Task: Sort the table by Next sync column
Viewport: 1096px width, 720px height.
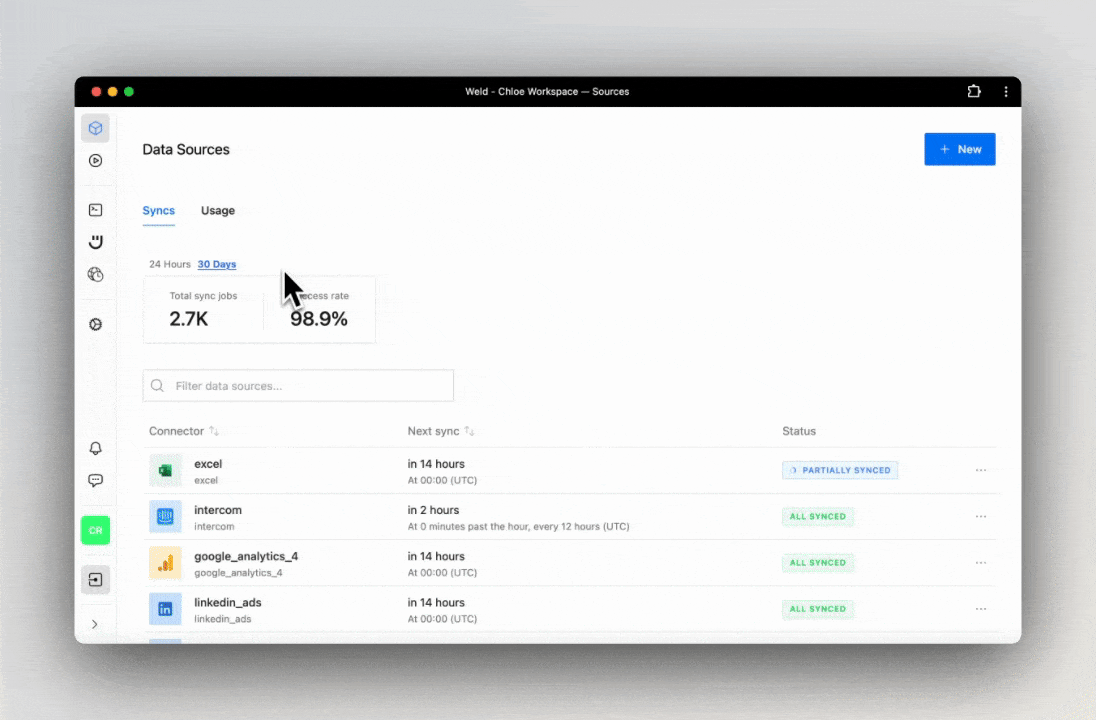Action: (x=469, y=431)
